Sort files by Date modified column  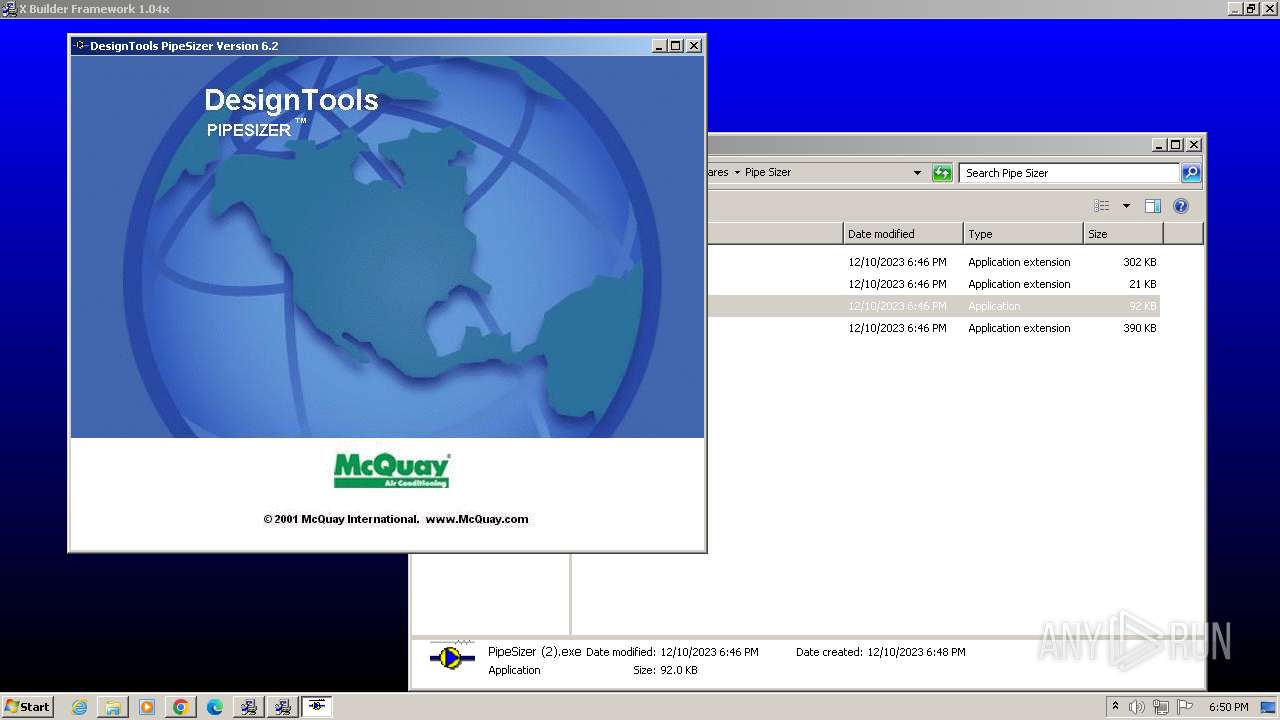click(x=903, y=234)
